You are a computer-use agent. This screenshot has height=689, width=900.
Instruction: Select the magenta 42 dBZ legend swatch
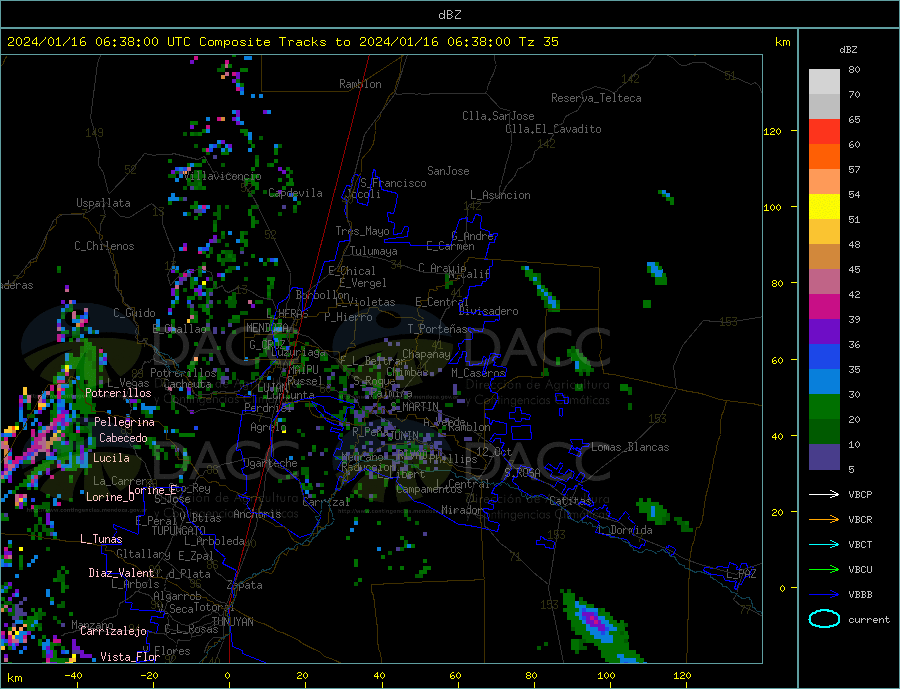(x=824, y=307)
